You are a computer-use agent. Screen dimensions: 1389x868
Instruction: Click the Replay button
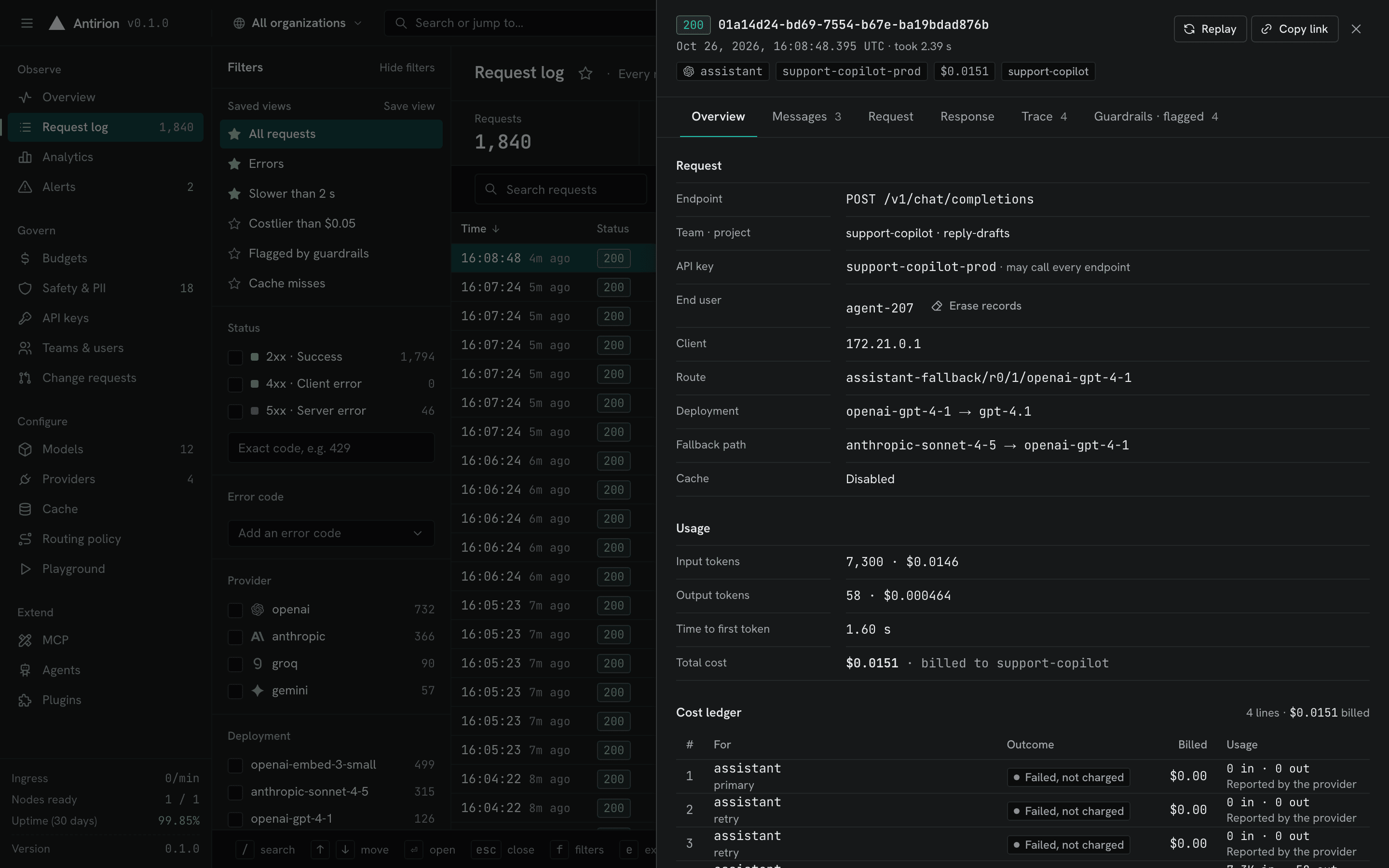[x=1210, y=29]
